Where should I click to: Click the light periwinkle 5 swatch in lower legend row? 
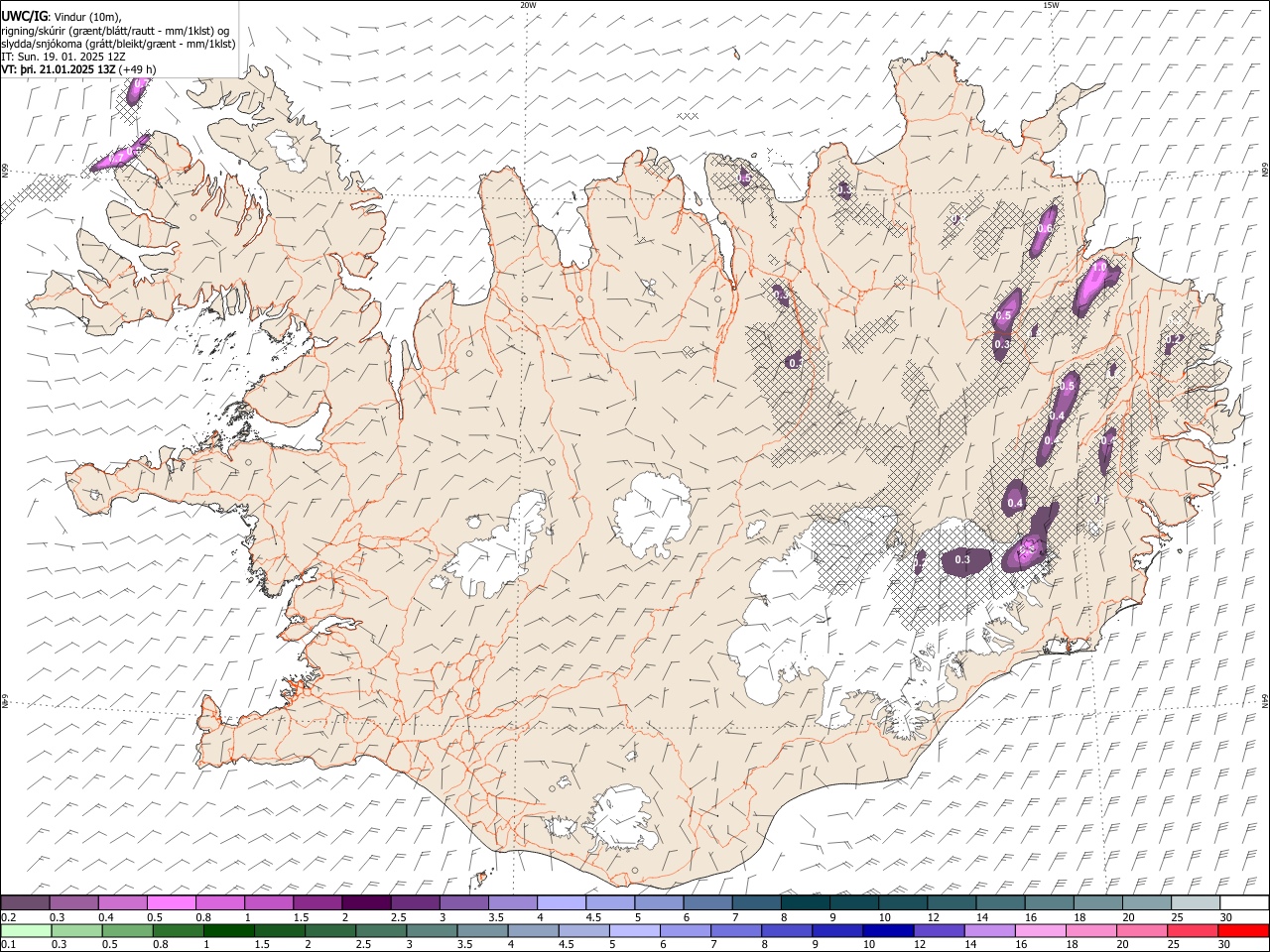[x=634, y=931]
